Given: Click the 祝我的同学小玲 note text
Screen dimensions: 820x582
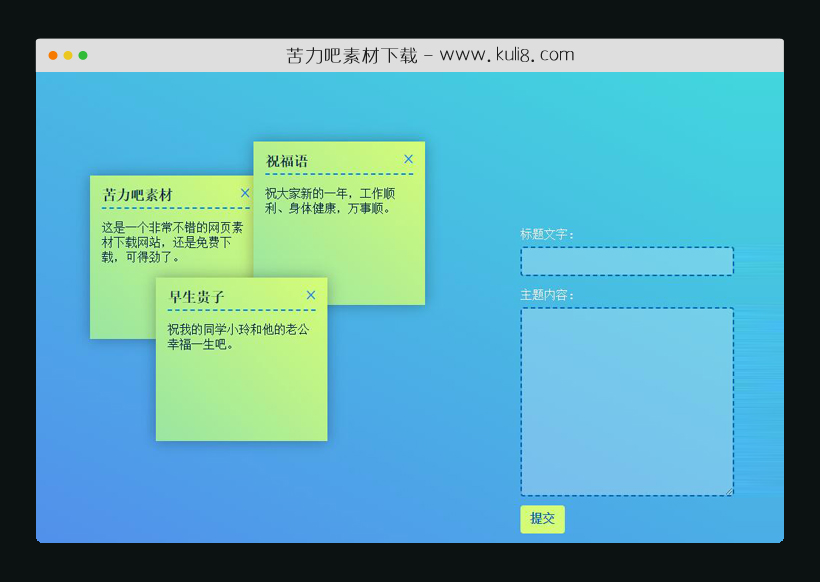Looking at the screenshot, I should coord(238,337).
